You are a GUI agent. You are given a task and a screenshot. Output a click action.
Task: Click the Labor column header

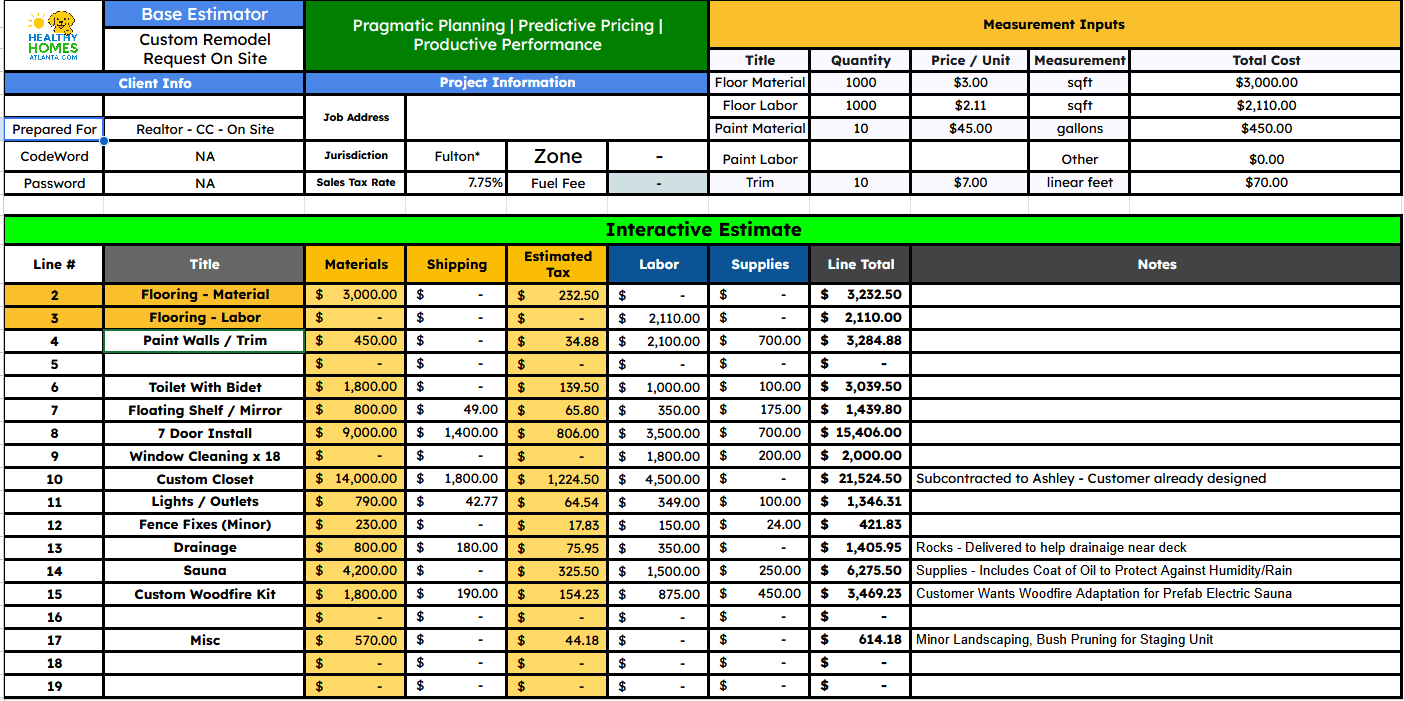tap(659, 264)
